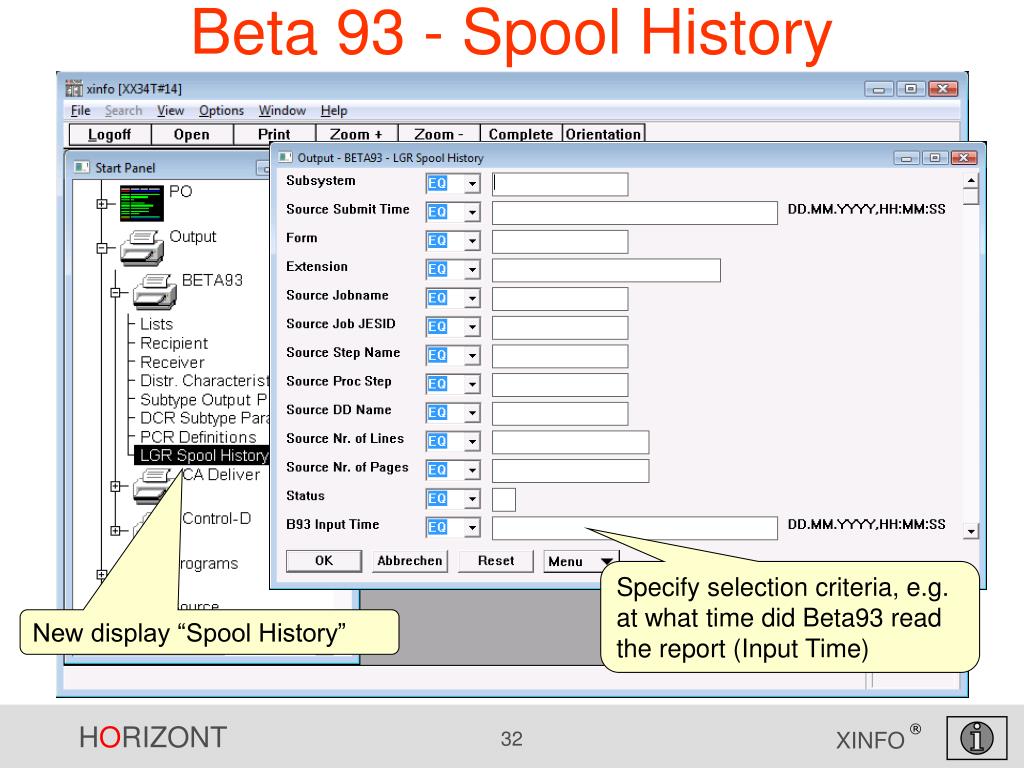Click the Logoff toolbar button

coord(110,135)
